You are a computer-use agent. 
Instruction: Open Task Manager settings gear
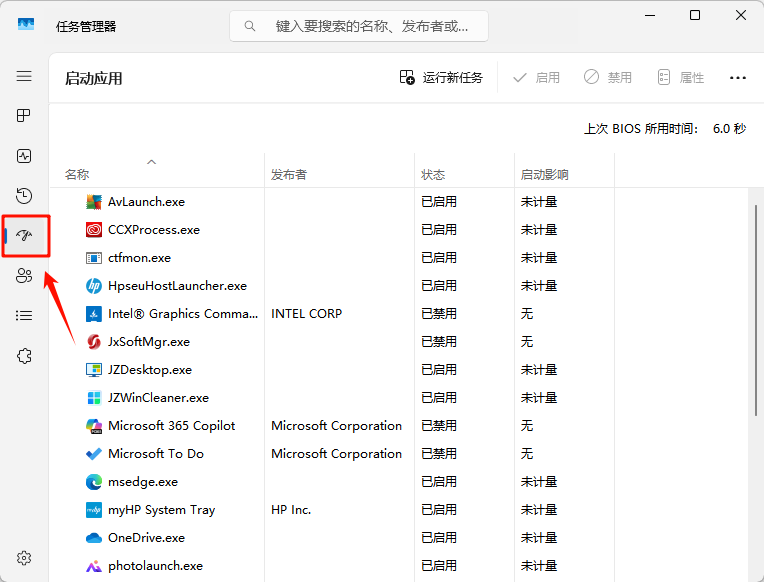point(24,558)
